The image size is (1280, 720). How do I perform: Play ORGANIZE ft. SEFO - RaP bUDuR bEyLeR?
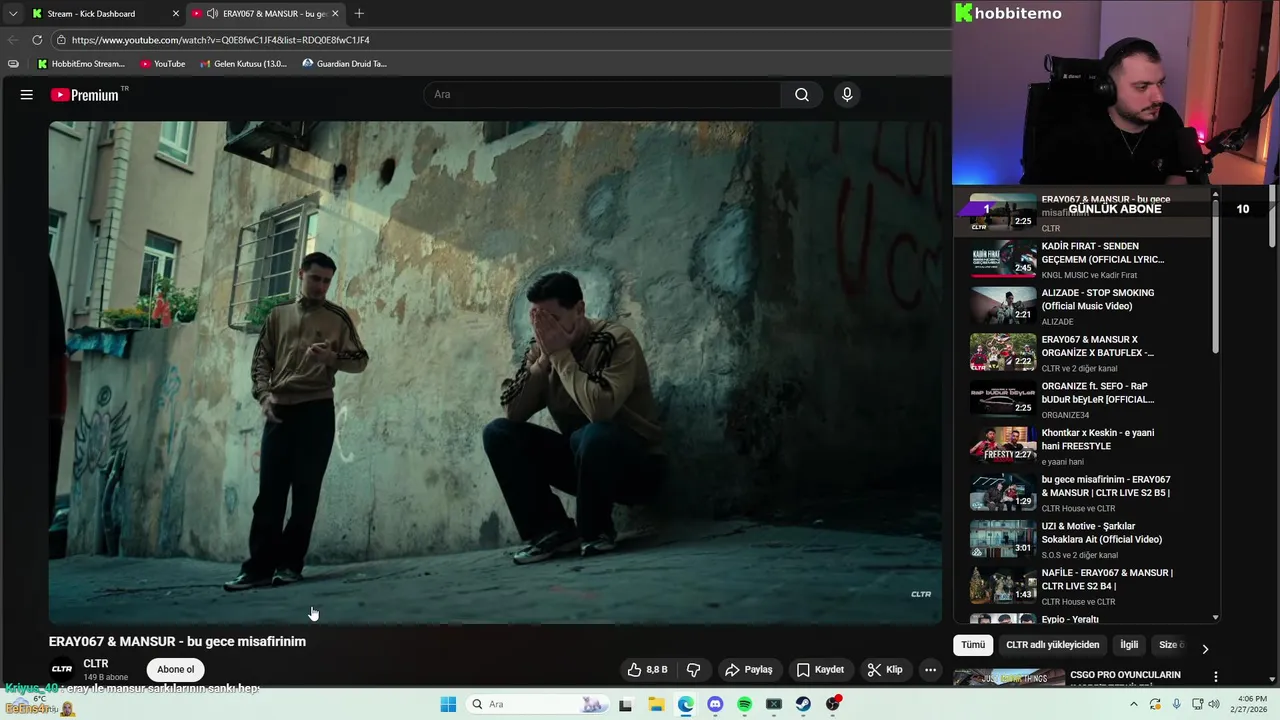(1085, 400)
